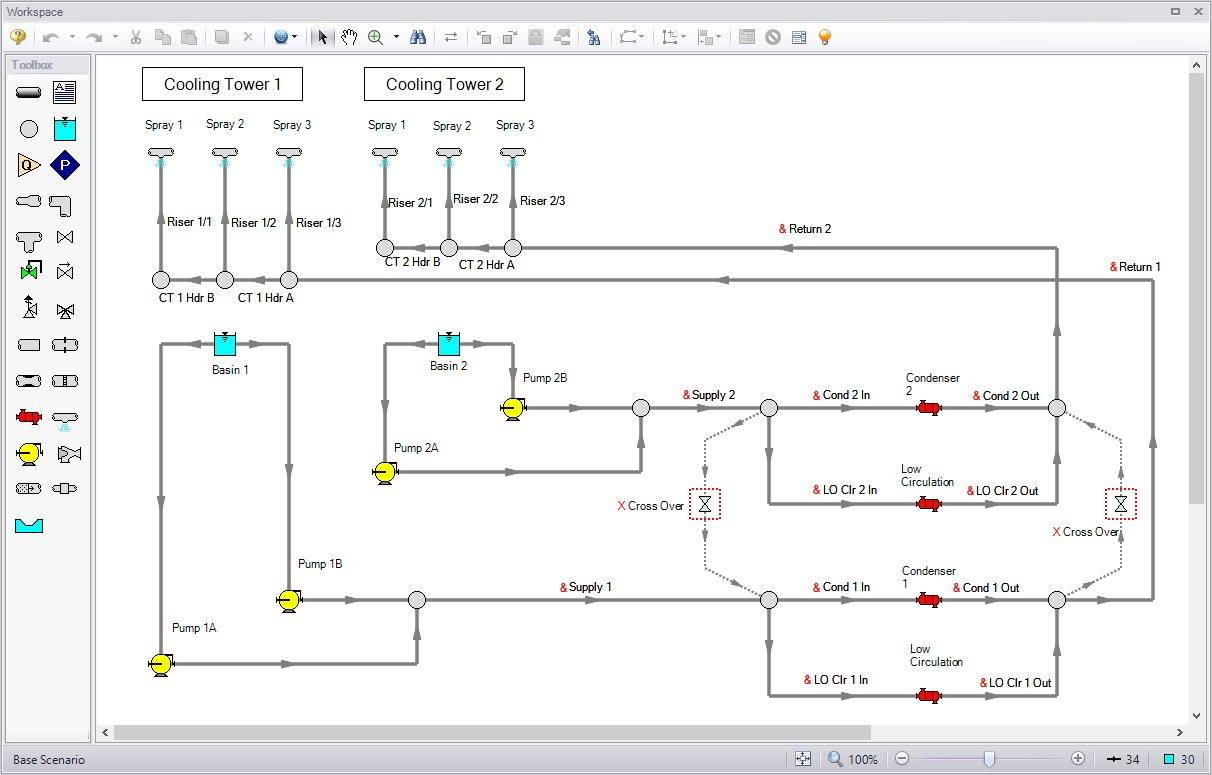
Task: Click the lightbulb icon in toolbar
Action: tap(825, 37)
